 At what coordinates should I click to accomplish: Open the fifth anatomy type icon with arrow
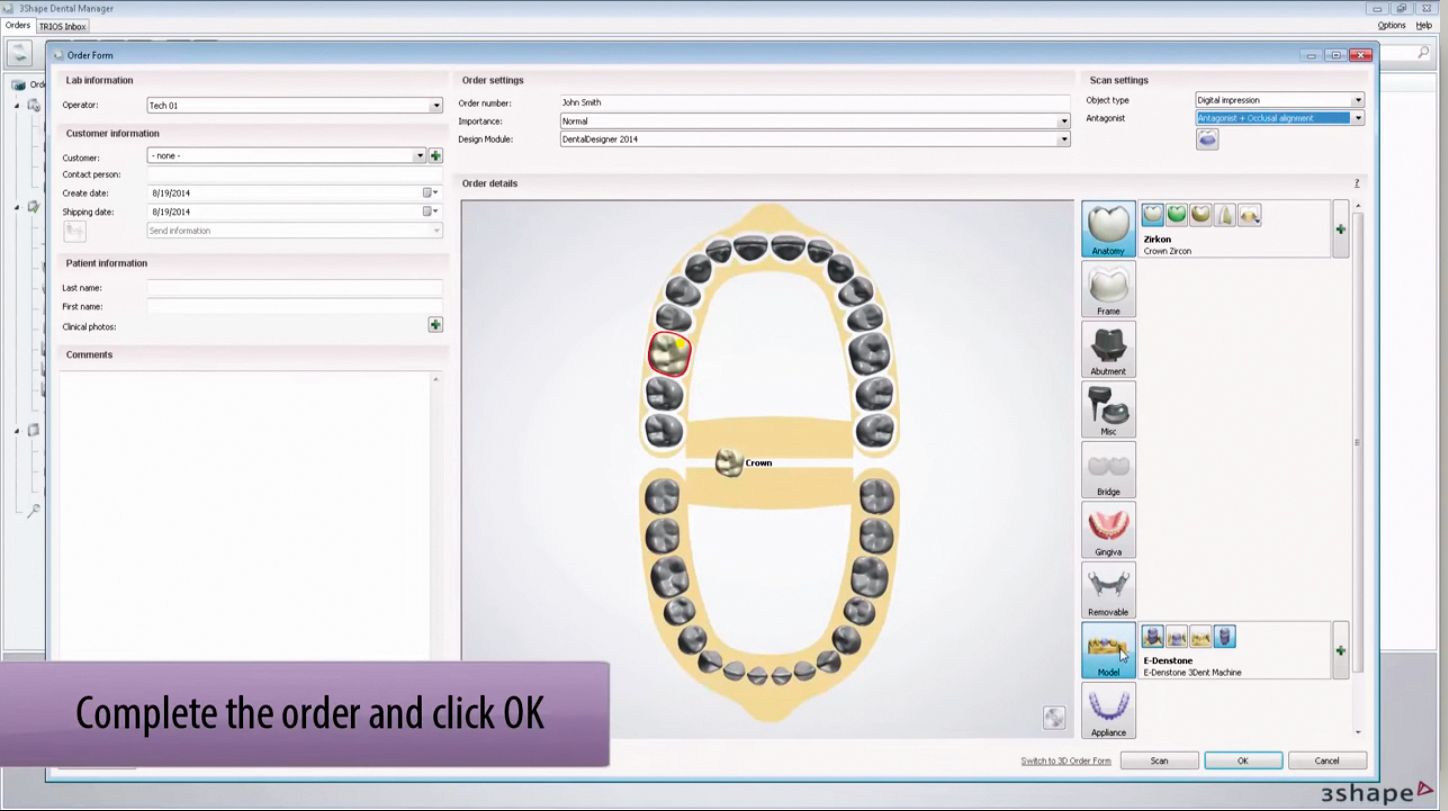click(x=1249, y=214)
